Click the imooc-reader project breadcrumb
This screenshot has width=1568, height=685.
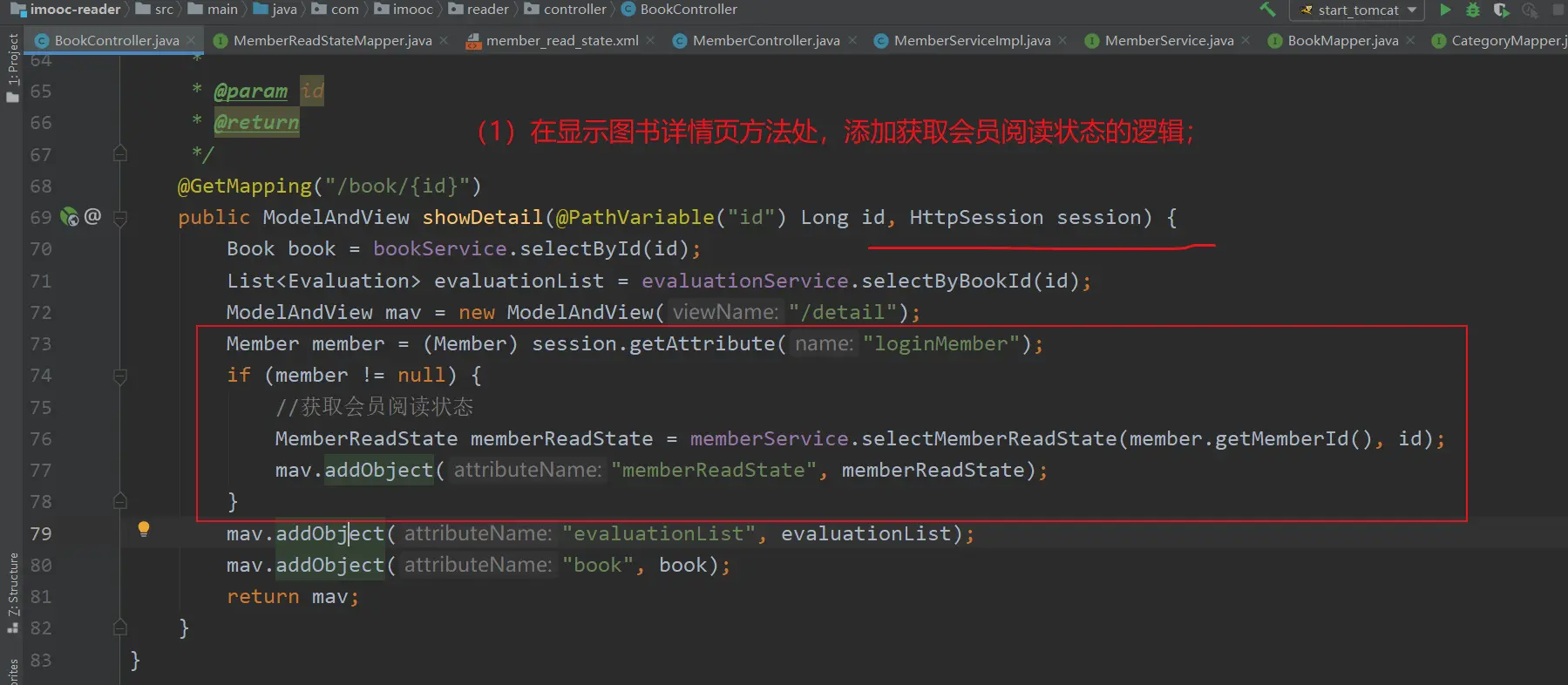pyautogui.click(x=65, y=10)
